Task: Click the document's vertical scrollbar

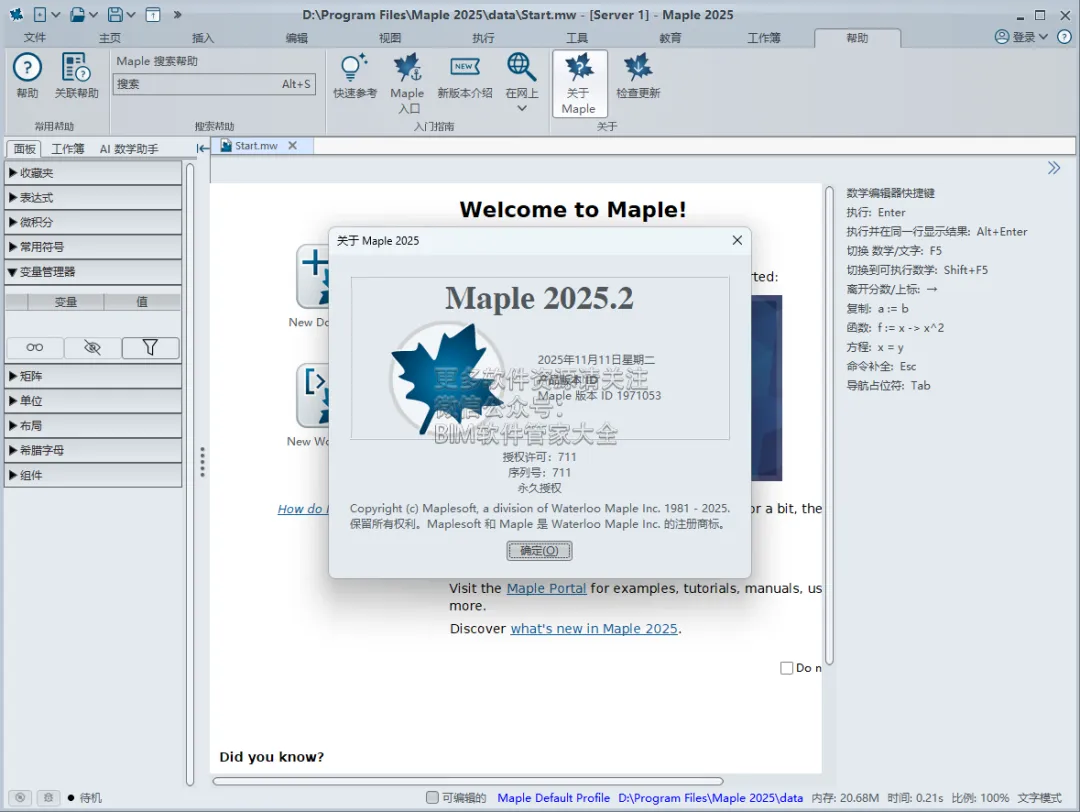Action: pyautogui.click(x=829, y=426)
